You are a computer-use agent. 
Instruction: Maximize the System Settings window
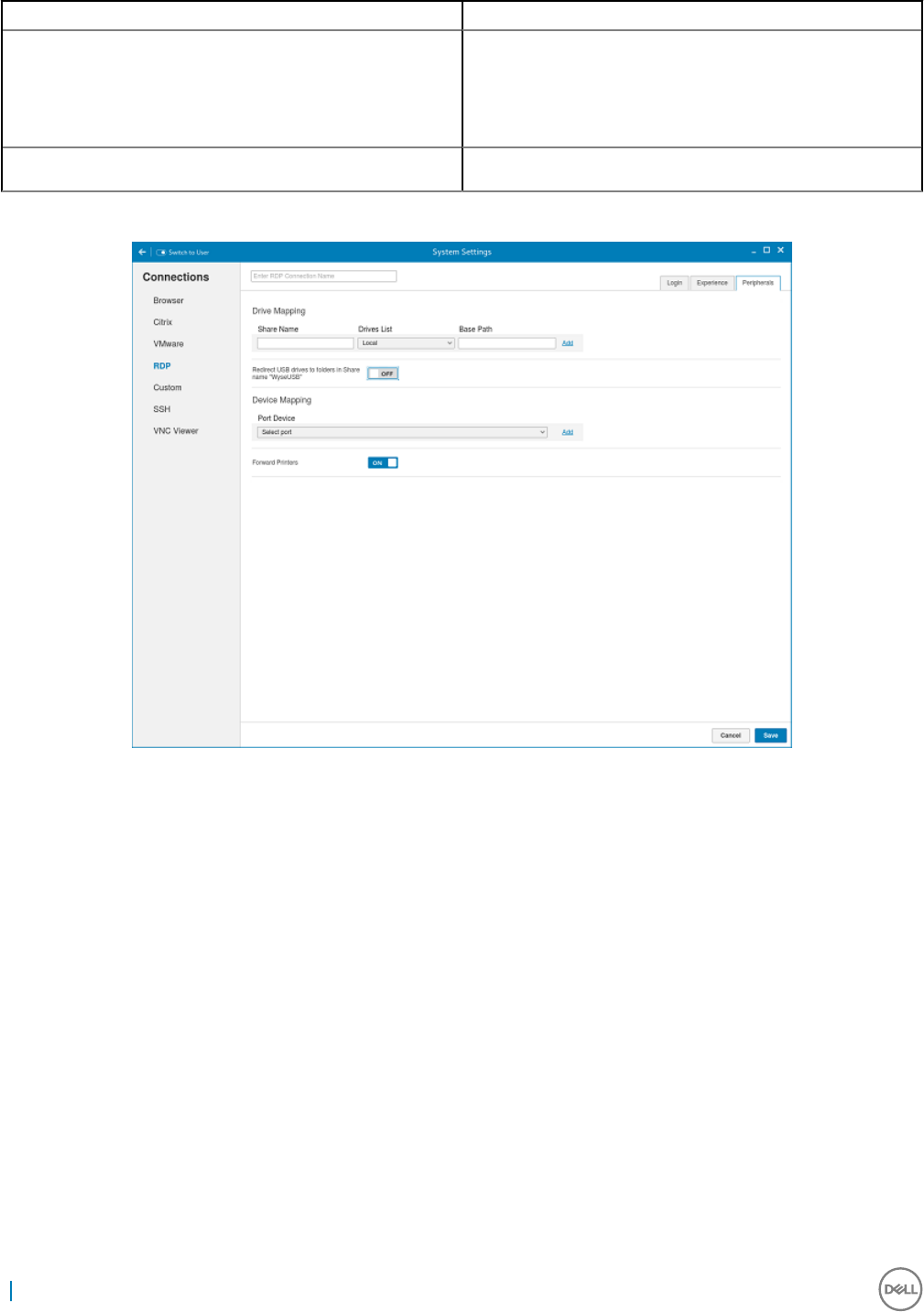coord(767,250)
